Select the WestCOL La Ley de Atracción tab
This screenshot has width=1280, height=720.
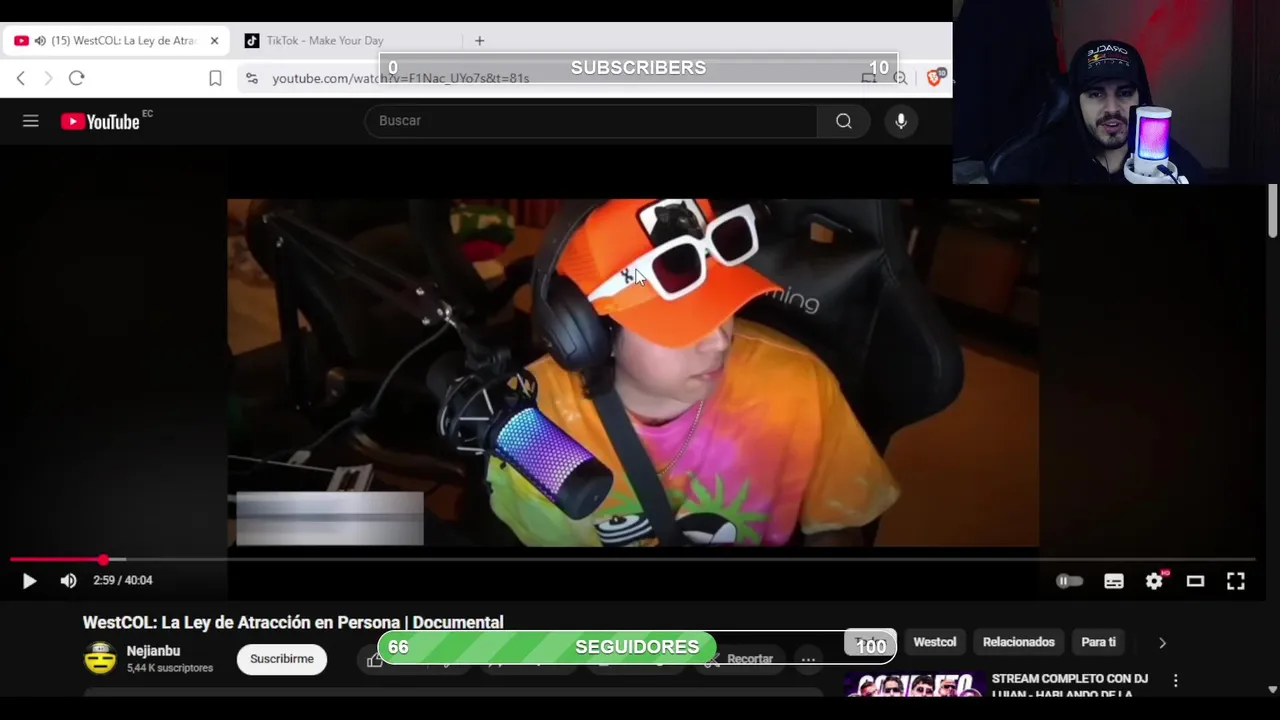click(116, 41)
